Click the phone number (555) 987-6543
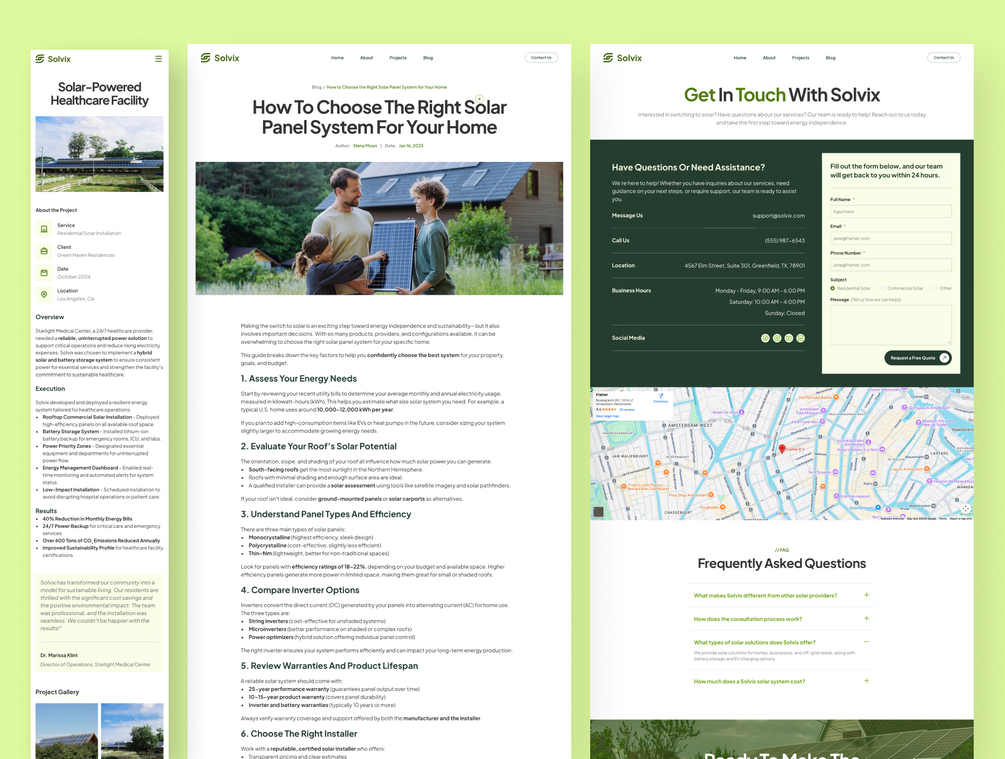Image resolution: width=1005 pixels, height=759 pixels. [x=785, y=241]
